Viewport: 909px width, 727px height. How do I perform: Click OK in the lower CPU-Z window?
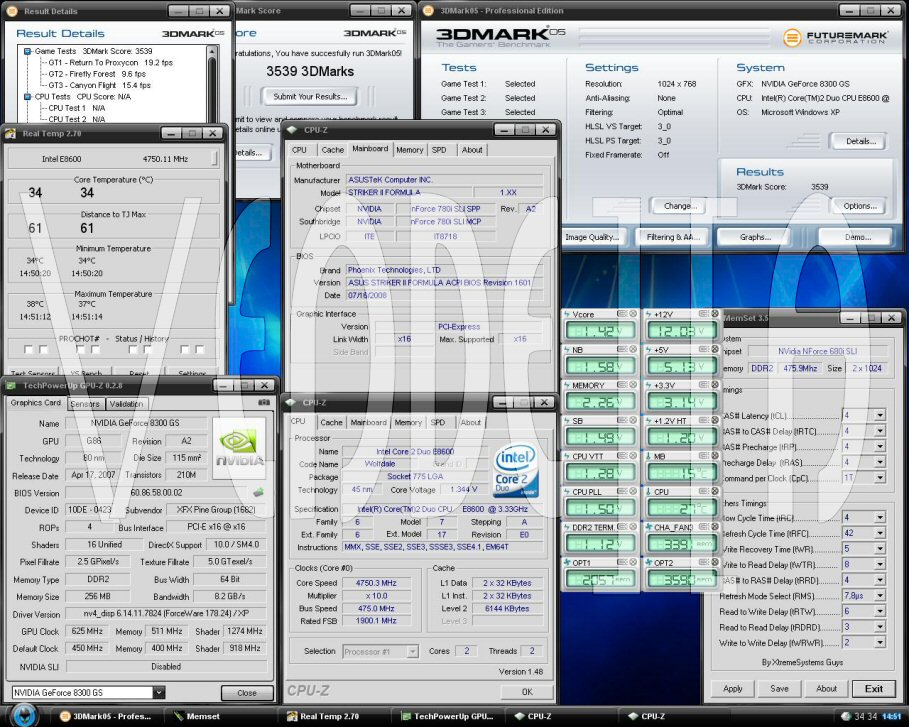click(527, 692)
